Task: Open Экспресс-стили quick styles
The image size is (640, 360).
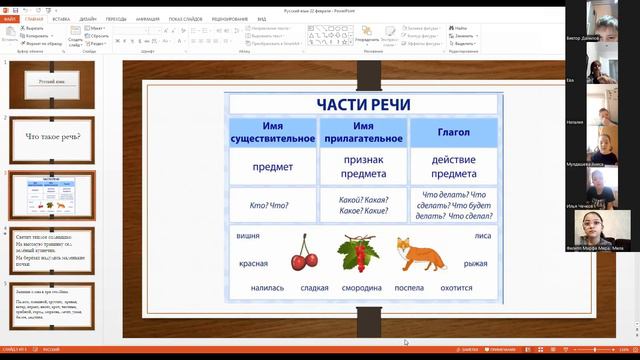Action: tap(389, 36)
